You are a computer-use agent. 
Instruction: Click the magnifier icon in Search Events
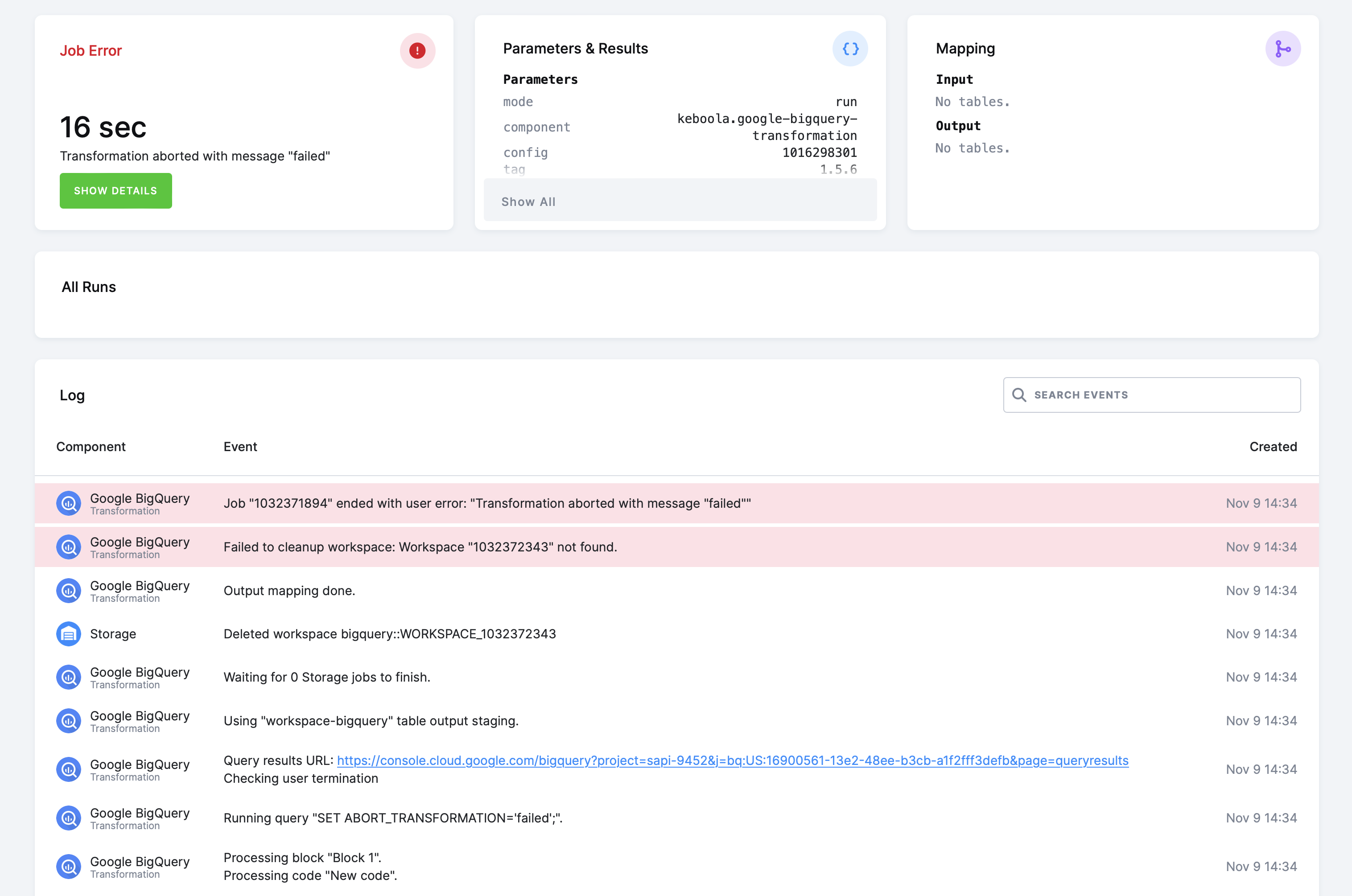click(x=1019, y=395)
